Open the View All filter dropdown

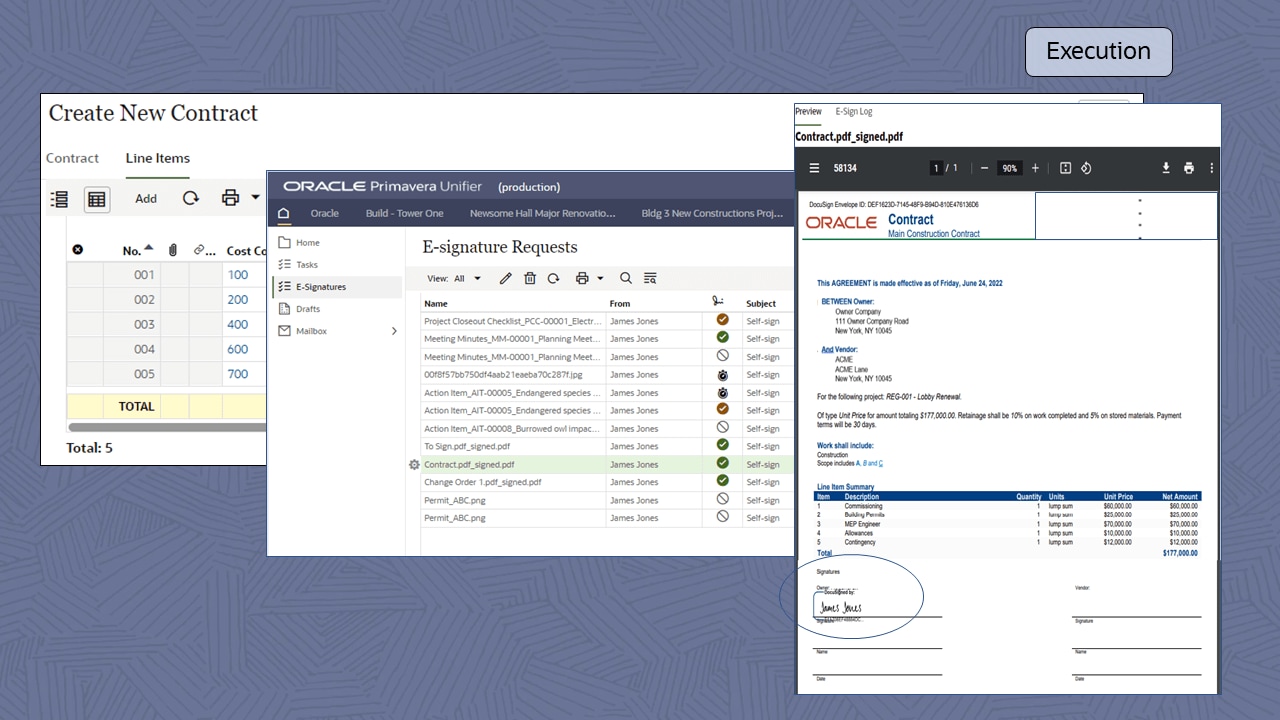(463, 278)
